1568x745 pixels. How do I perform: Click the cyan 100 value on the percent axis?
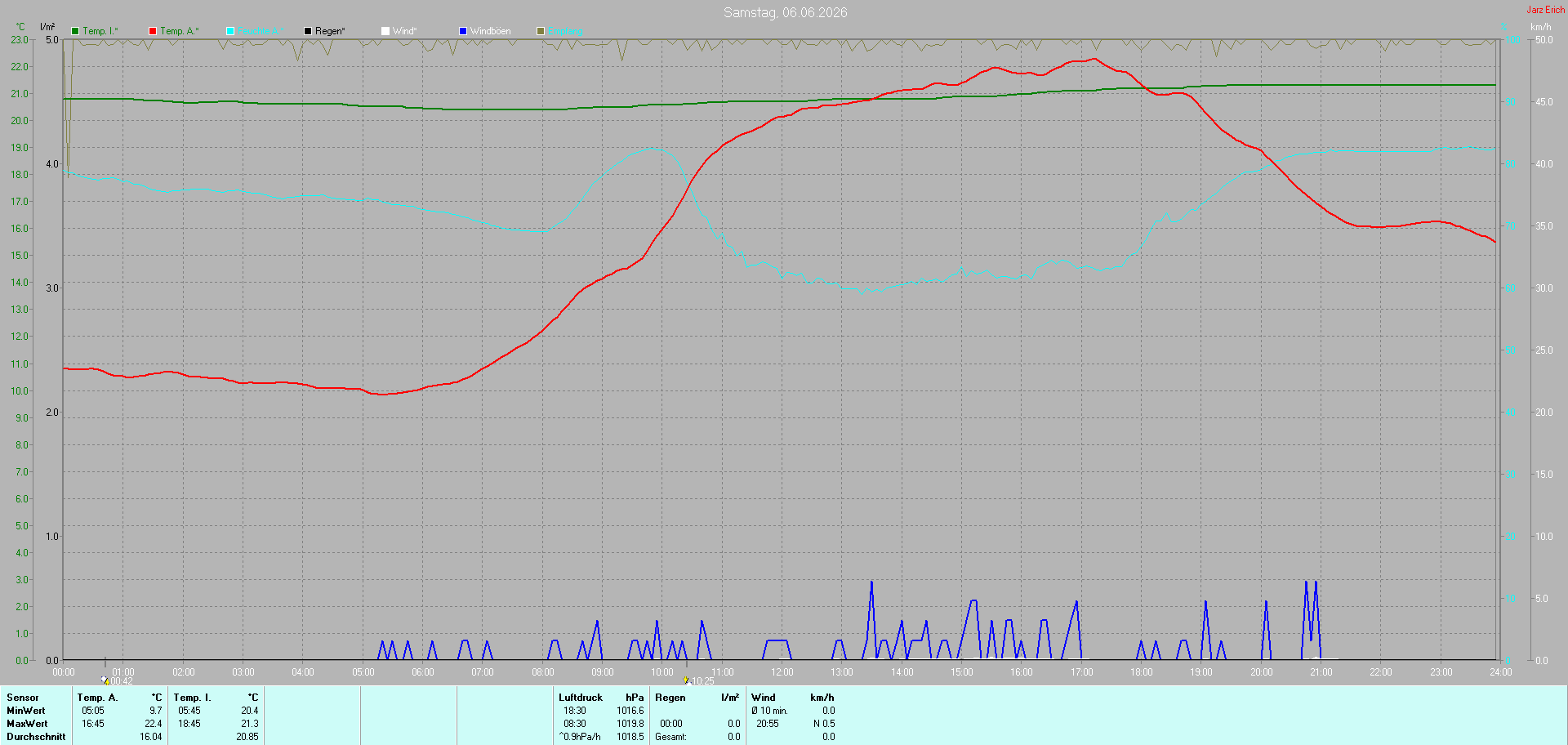click(1513, 40)
